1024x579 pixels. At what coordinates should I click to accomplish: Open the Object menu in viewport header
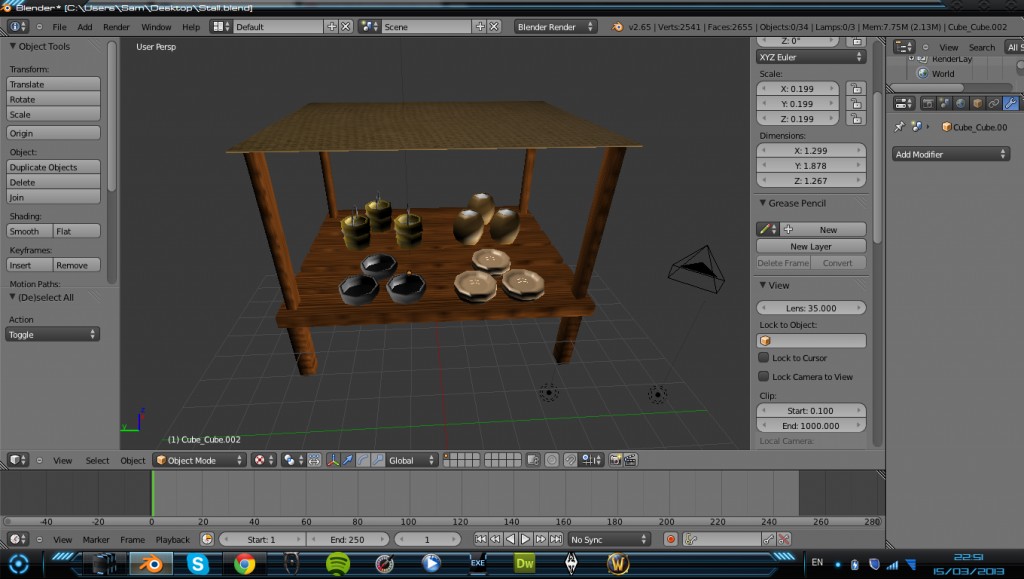(x=131, y=460)
